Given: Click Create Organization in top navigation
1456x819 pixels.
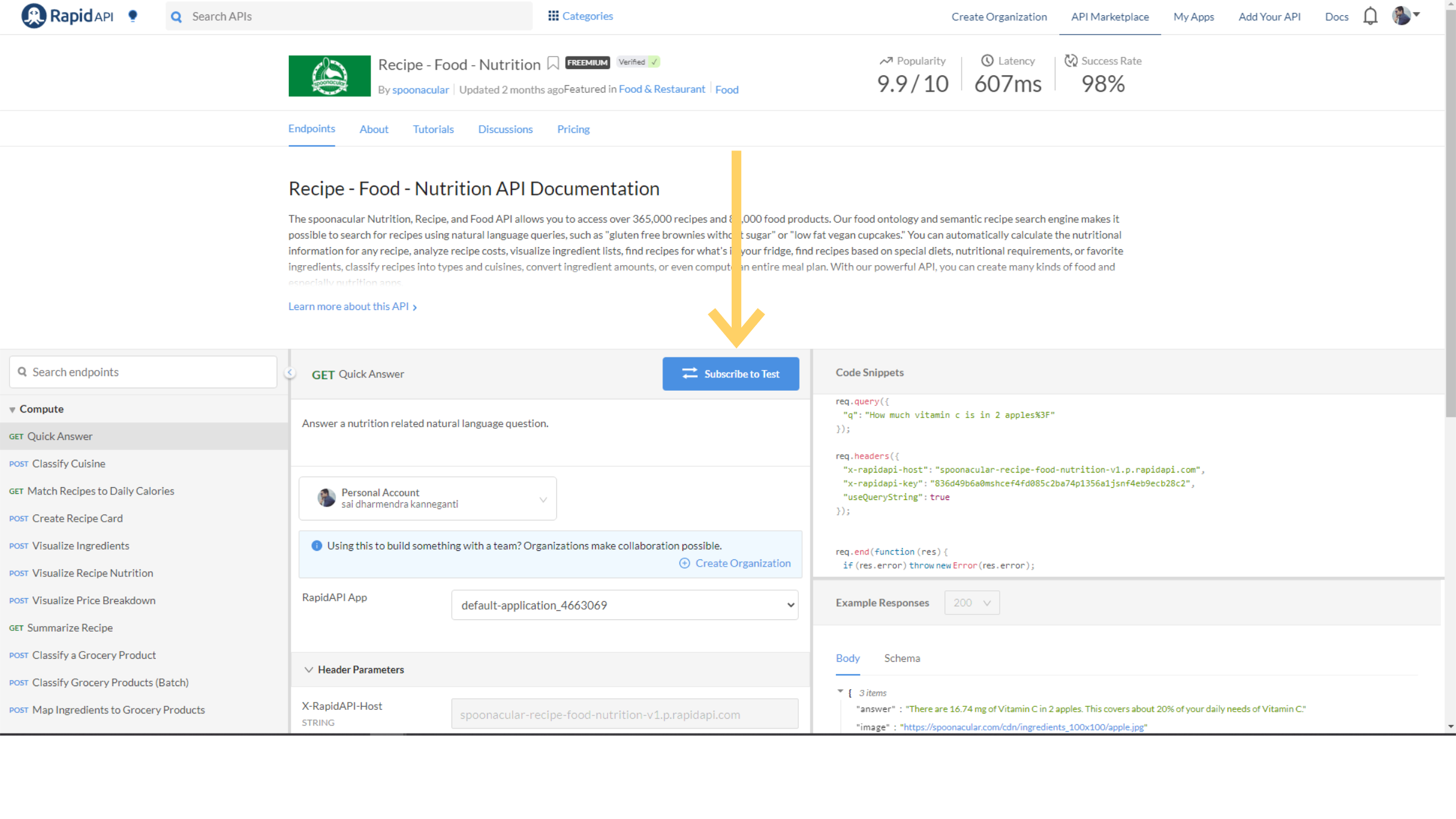Looking at the screenshot, I should coord(999,17).
